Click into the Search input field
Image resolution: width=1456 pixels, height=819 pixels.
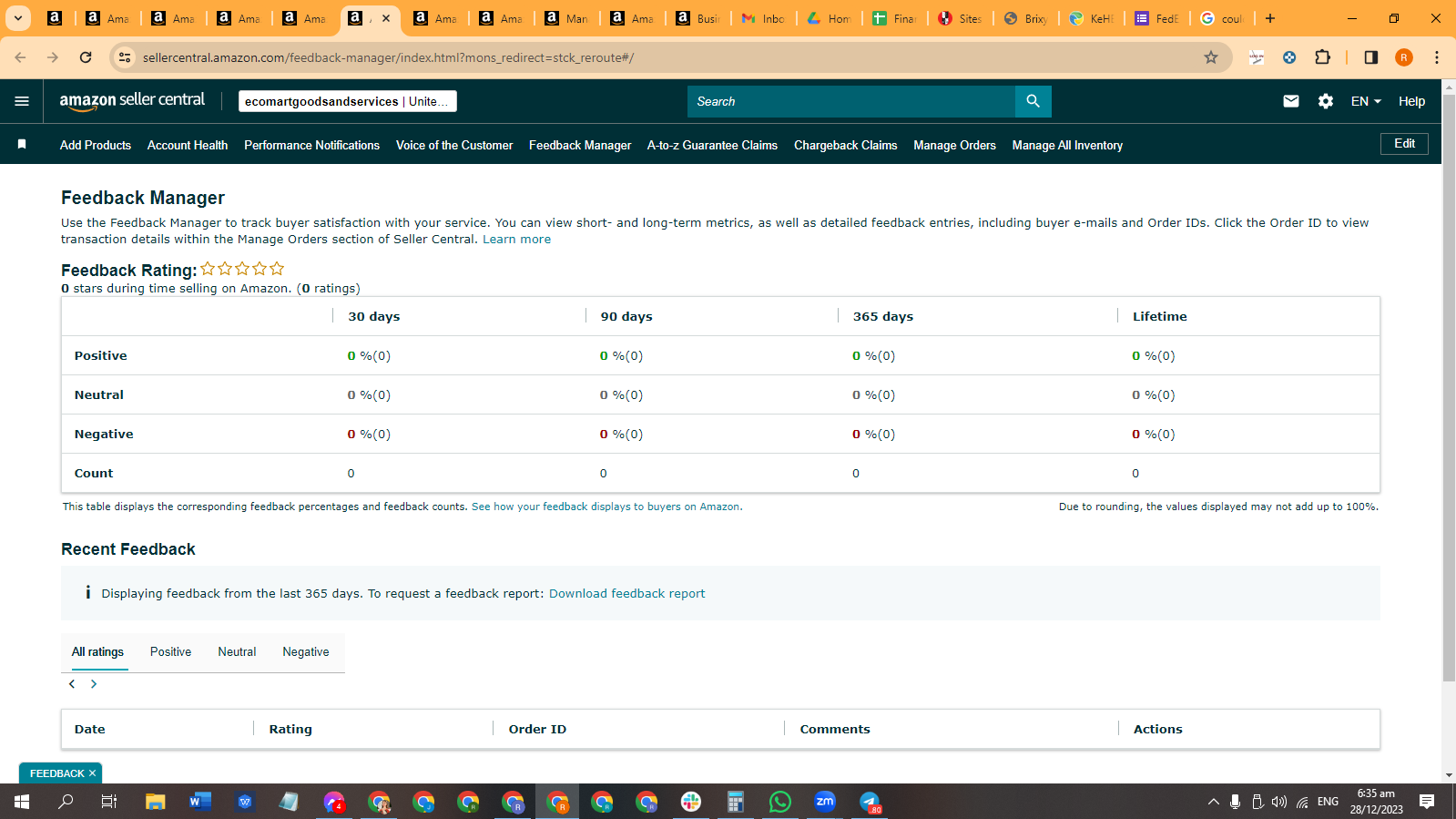coord(851,101)
